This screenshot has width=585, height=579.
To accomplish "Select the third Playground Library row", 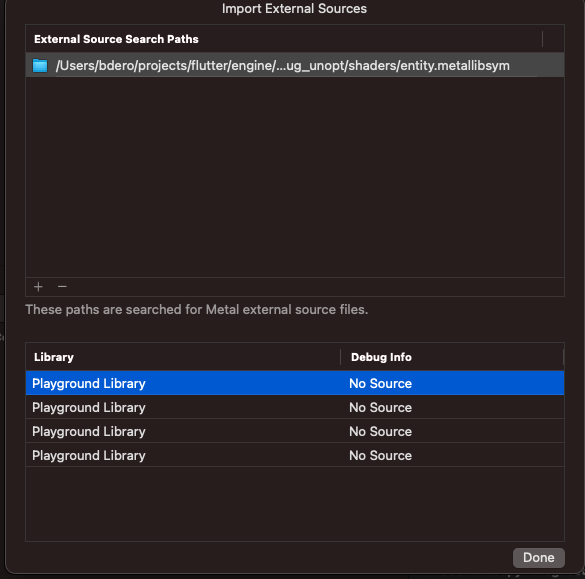I will tap(295, 431).
